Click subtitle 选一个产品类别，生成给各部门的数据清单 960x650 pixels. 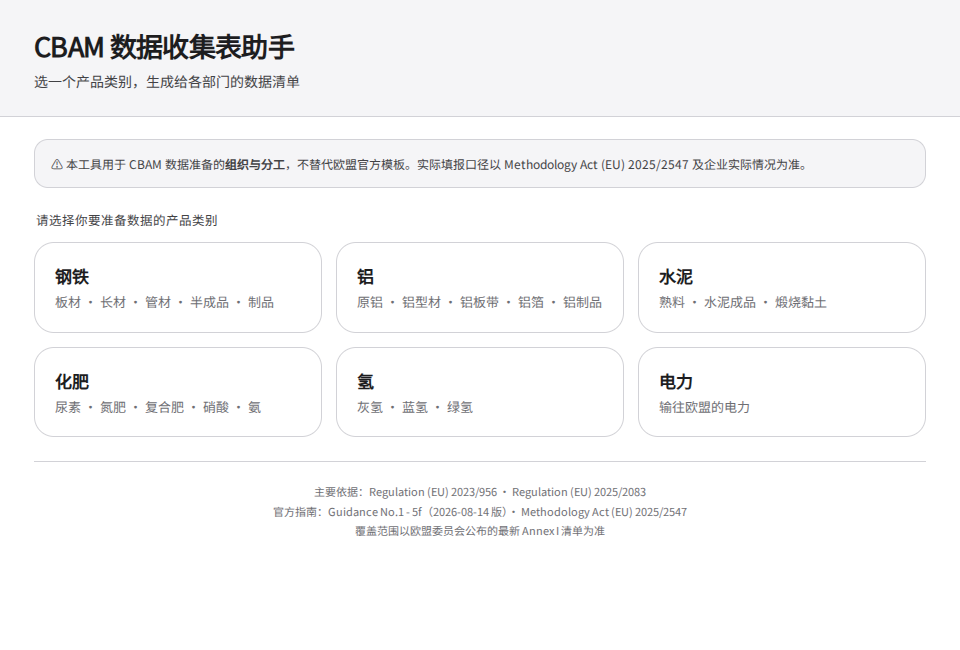click(167, 82)
